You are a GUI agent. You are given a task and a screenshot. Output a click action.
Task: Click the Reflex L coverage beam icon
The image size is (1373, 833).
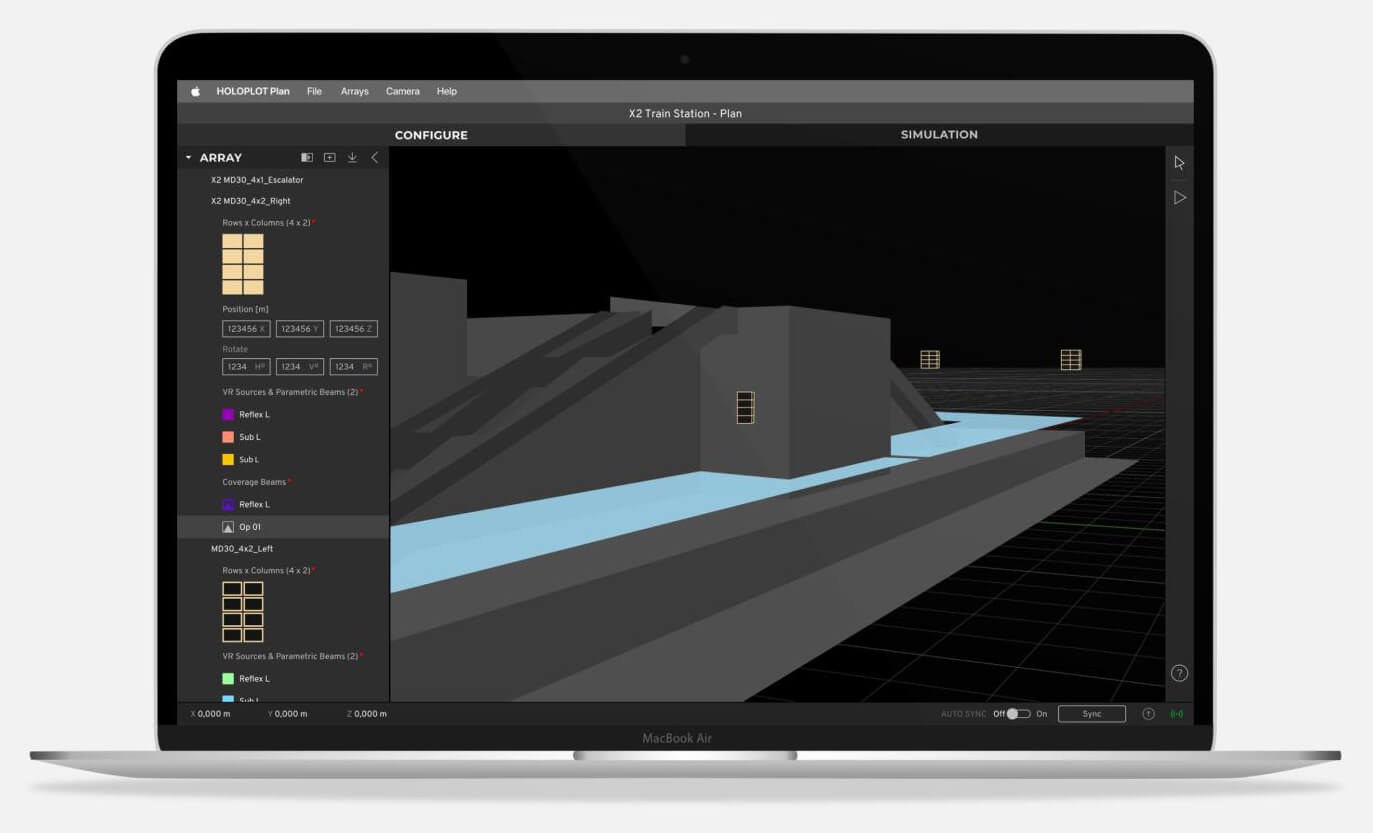click(228, 505)
